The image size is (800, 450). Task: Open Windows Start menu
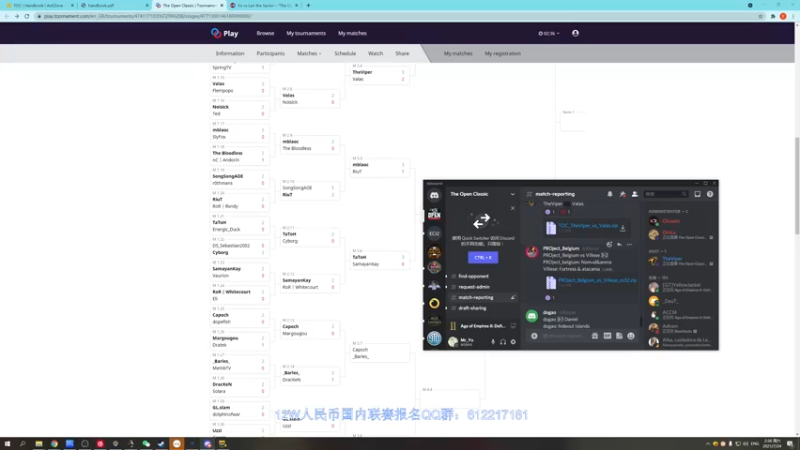[7, 444]
